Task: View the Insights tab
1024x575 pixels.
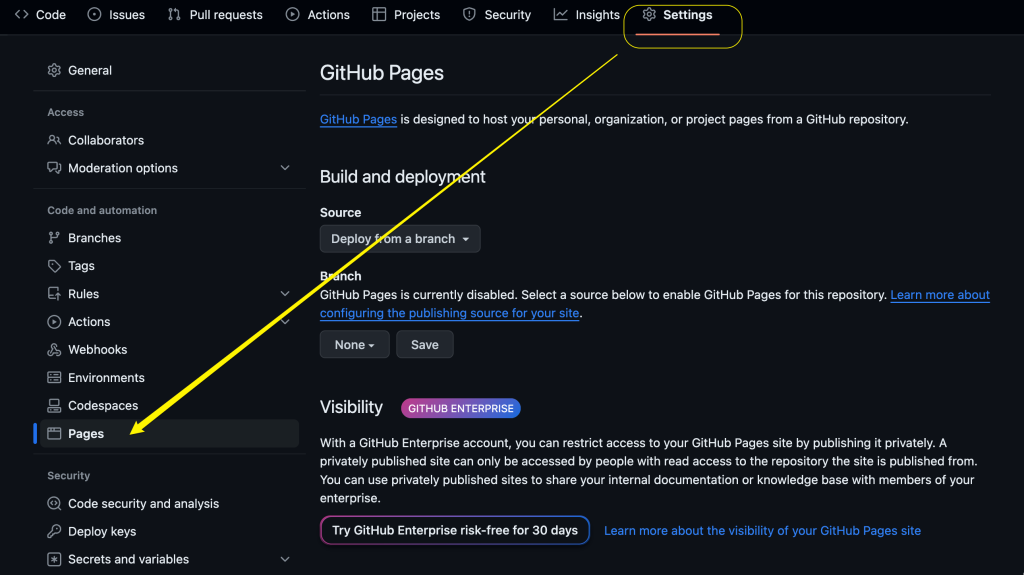Action: pyautogui.click(x=586, y=14)
